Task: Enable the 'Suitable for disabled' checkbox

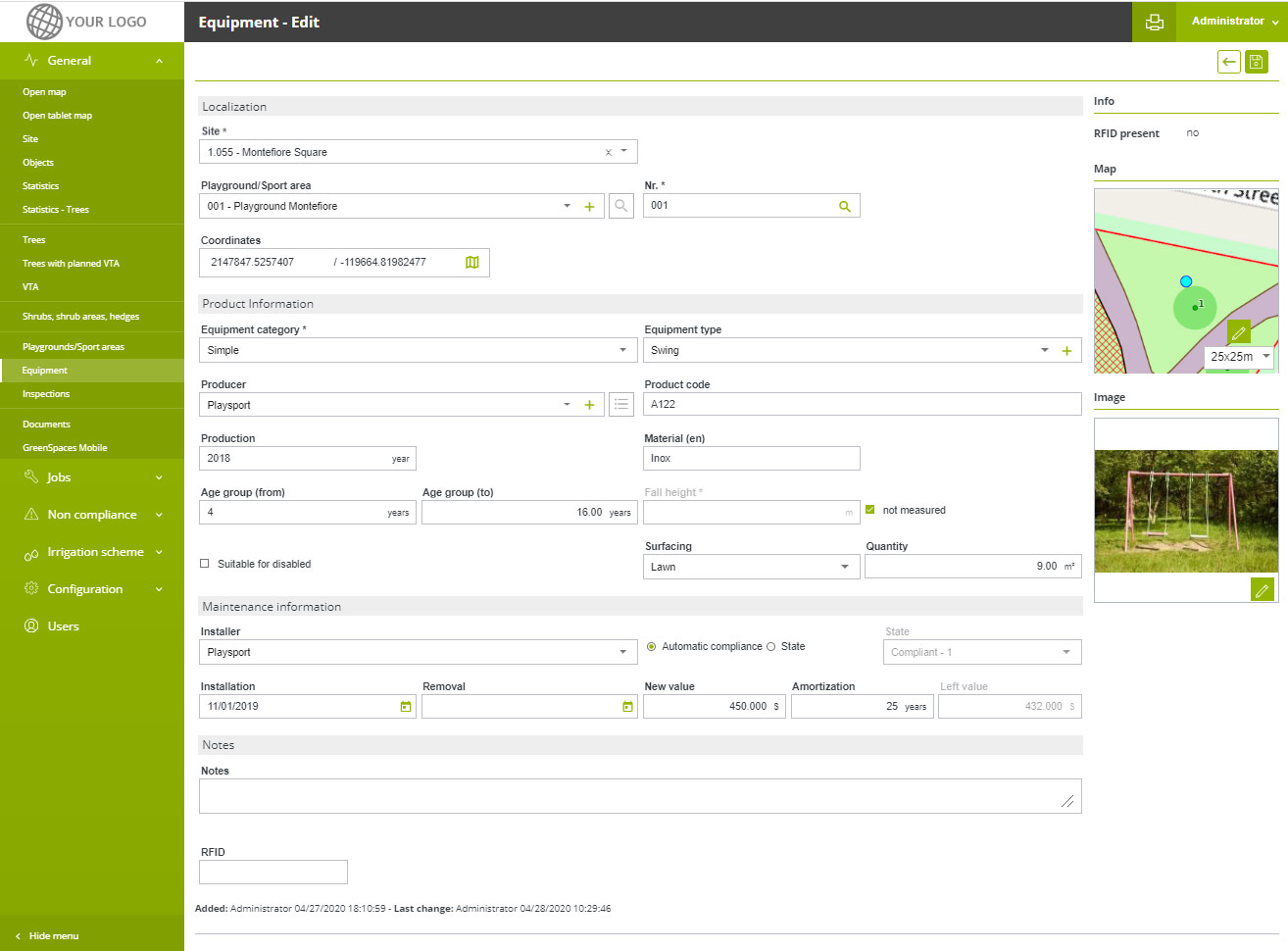Action: coord(205,564)
